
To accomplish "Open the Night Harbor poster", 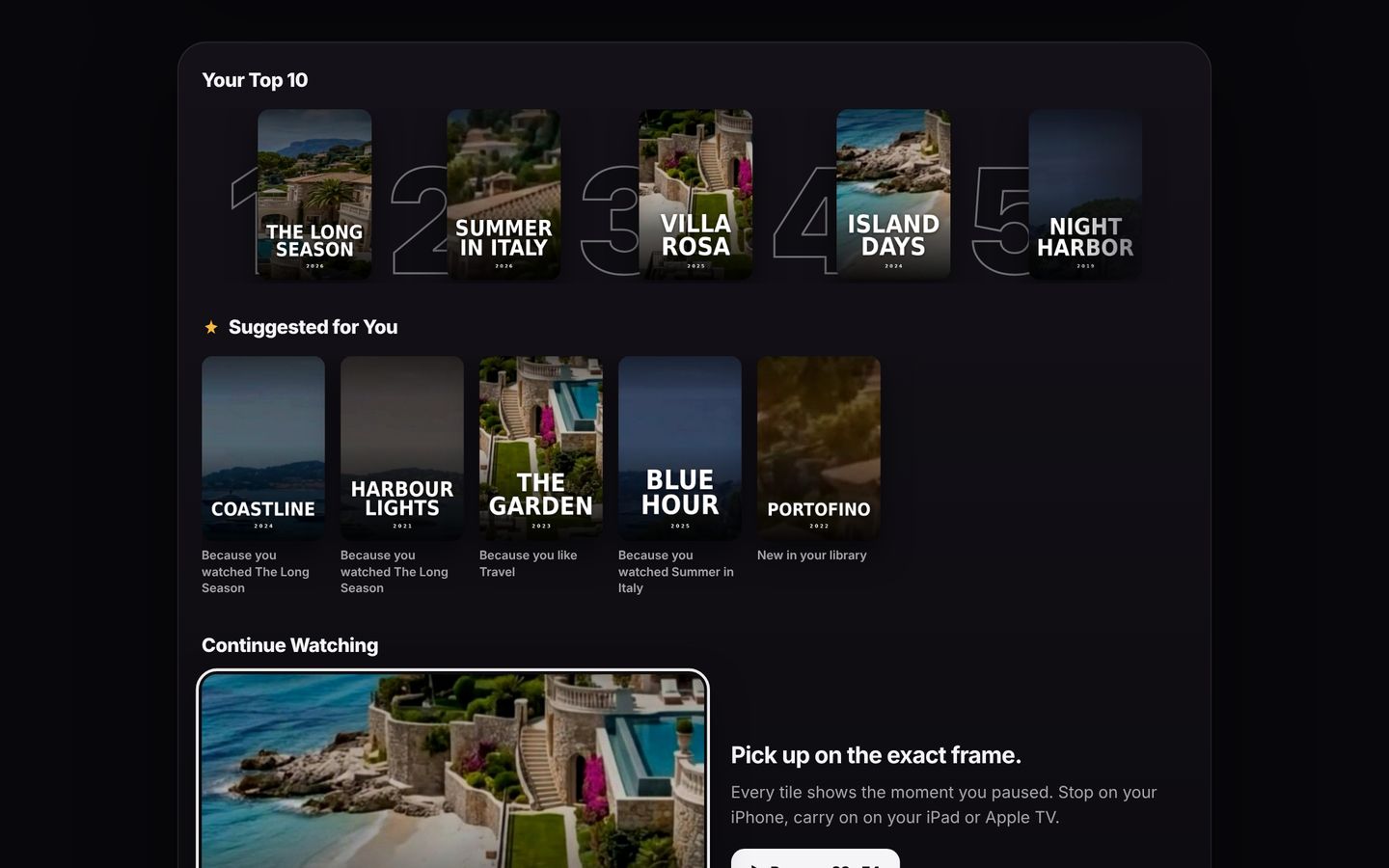I will (x=1085, y=194).
